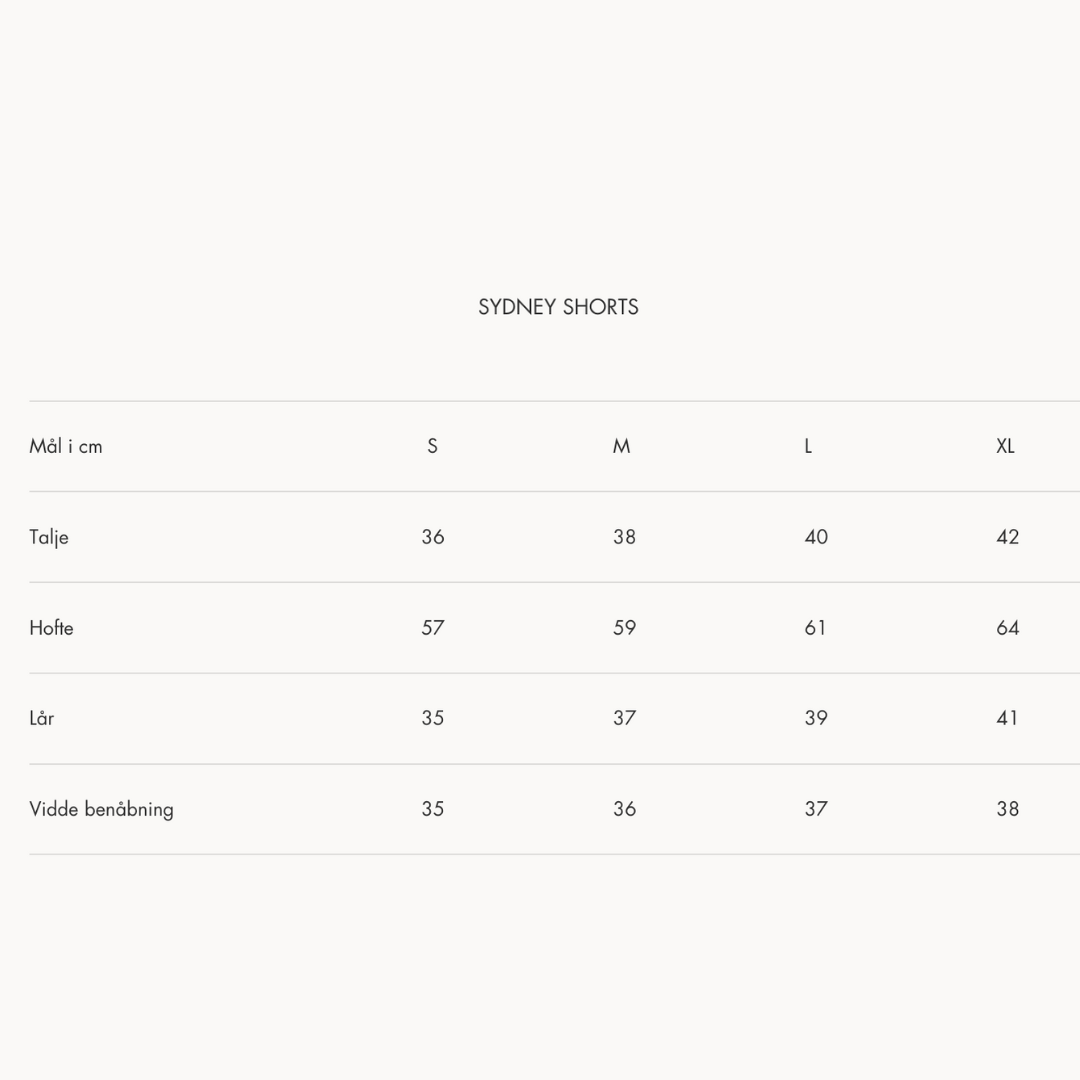Click Vidde benåbning value for size S
This screenshot has height=1080, width=1080.
point(433,809)
